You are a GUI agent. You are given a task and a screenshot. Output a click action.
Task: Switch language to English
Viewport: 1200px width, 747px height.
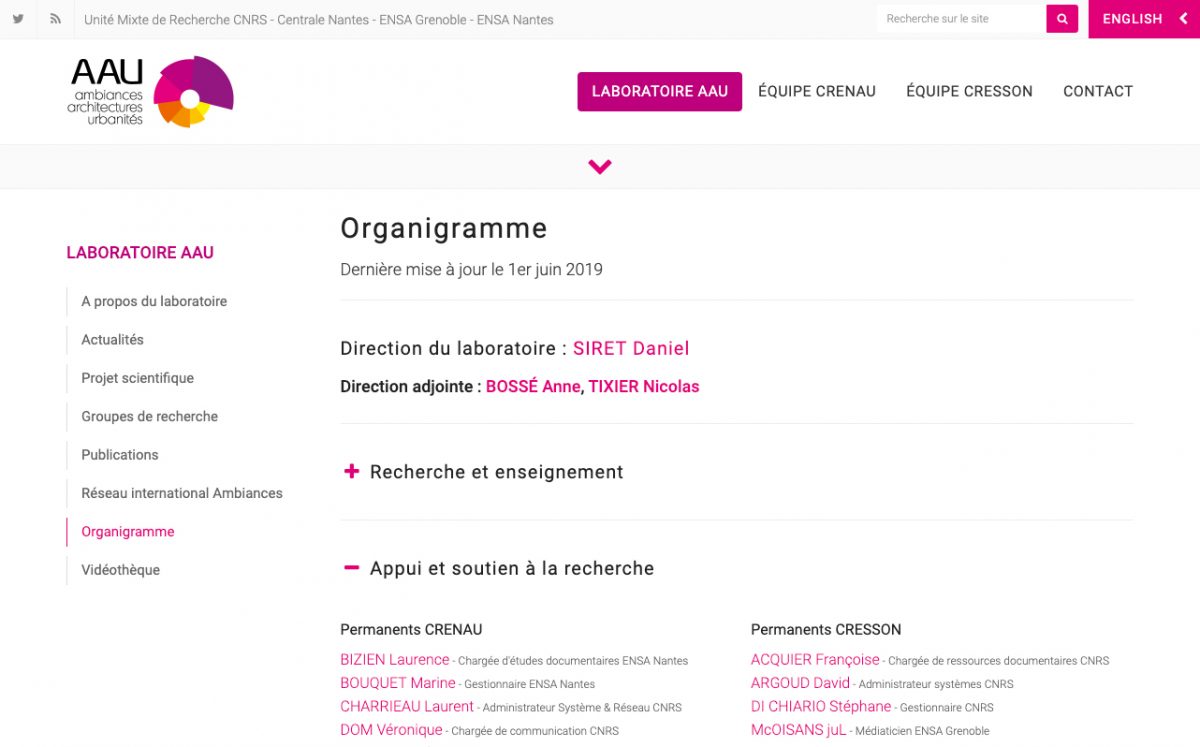coord(1143,19)
